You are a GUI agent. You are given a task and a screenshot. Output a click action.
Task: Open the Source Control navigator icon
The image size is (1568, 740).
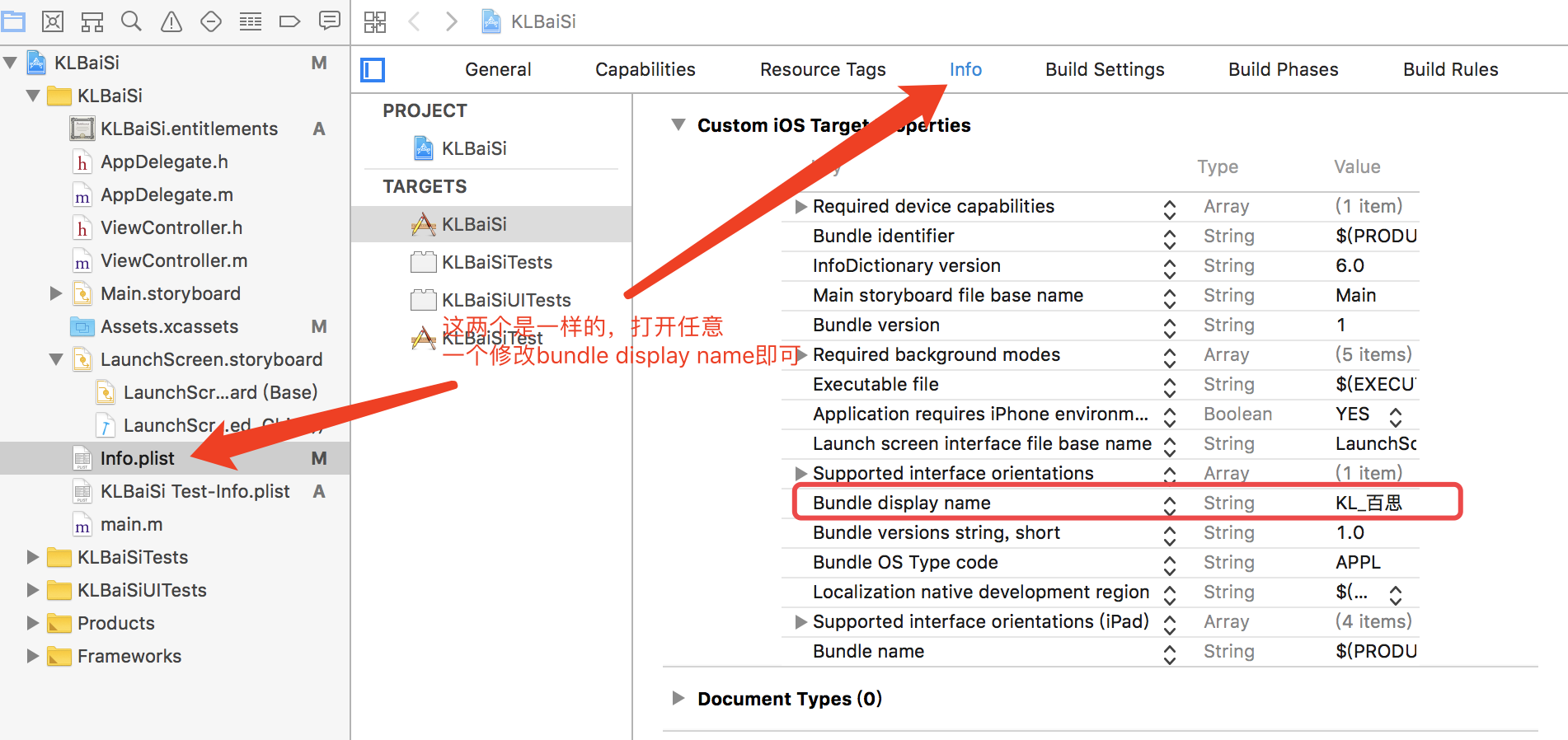(53, 21)
